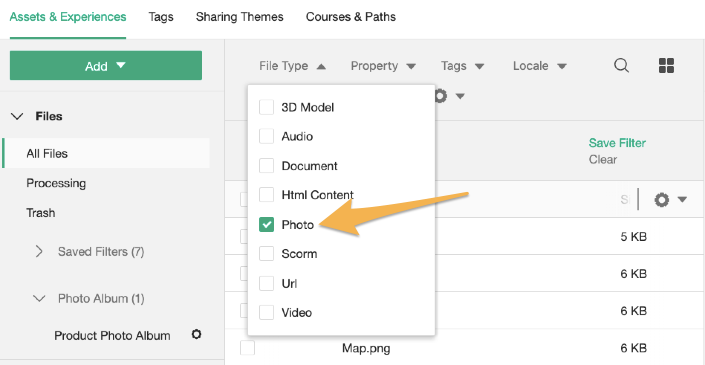Open Product Photo Album
This screenshot has height=365, width=705.
point(112,336)
